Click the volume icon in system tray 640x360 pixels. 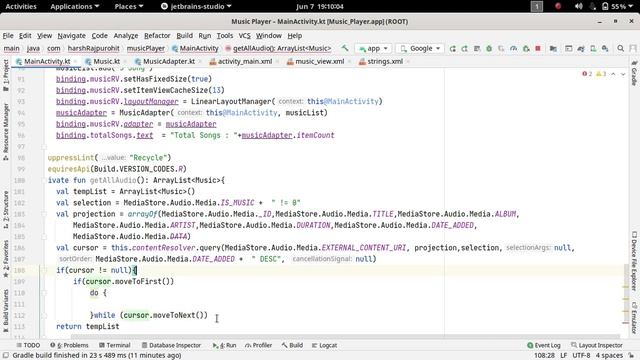[x=578, y=6]
